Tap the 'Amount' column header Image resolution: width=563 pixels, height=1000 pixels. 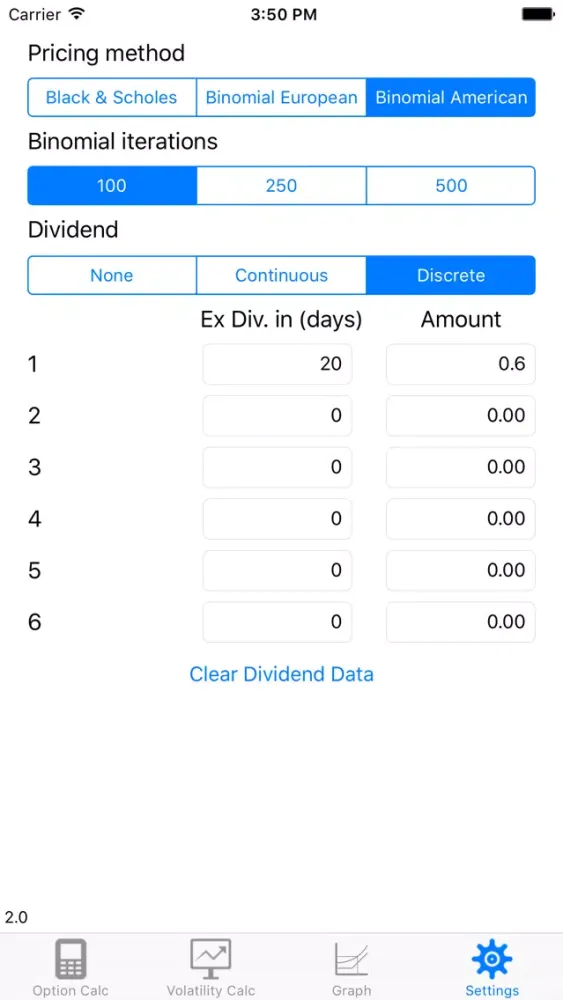coord(461,320)
